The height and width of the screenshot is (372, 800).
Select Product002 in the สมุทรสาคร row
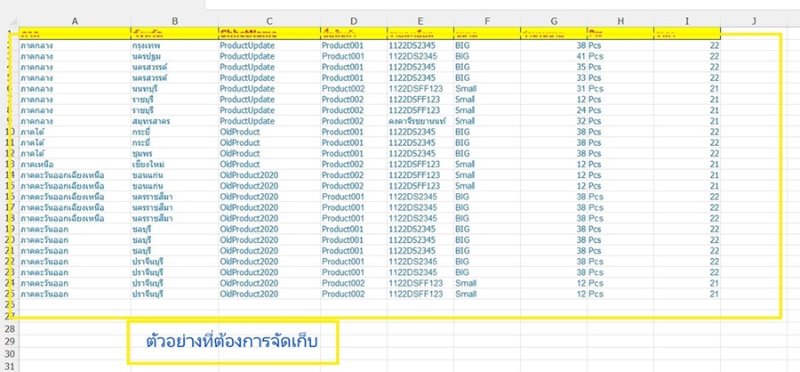[x=354, y=121]
